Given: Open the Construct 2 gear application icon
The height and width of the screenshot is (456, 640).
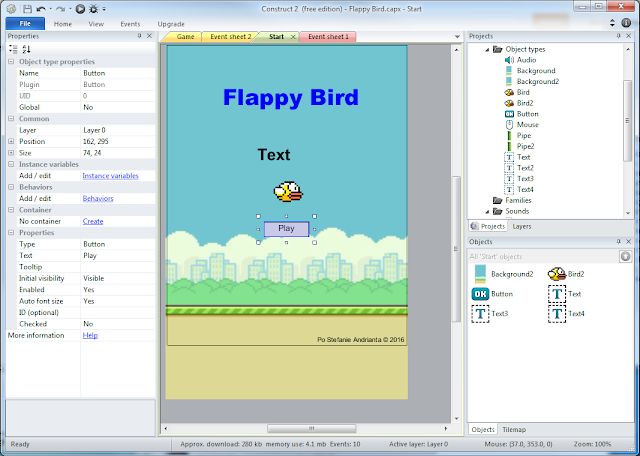Looking at the screenshot, I should 11,9.
